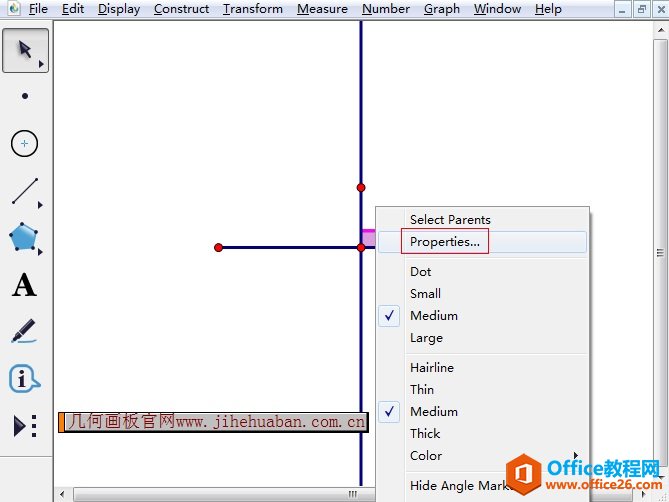669x502 pixels.
Task: Expand the Arrow tool flyout triangle
Action: [x=41, y=64]
